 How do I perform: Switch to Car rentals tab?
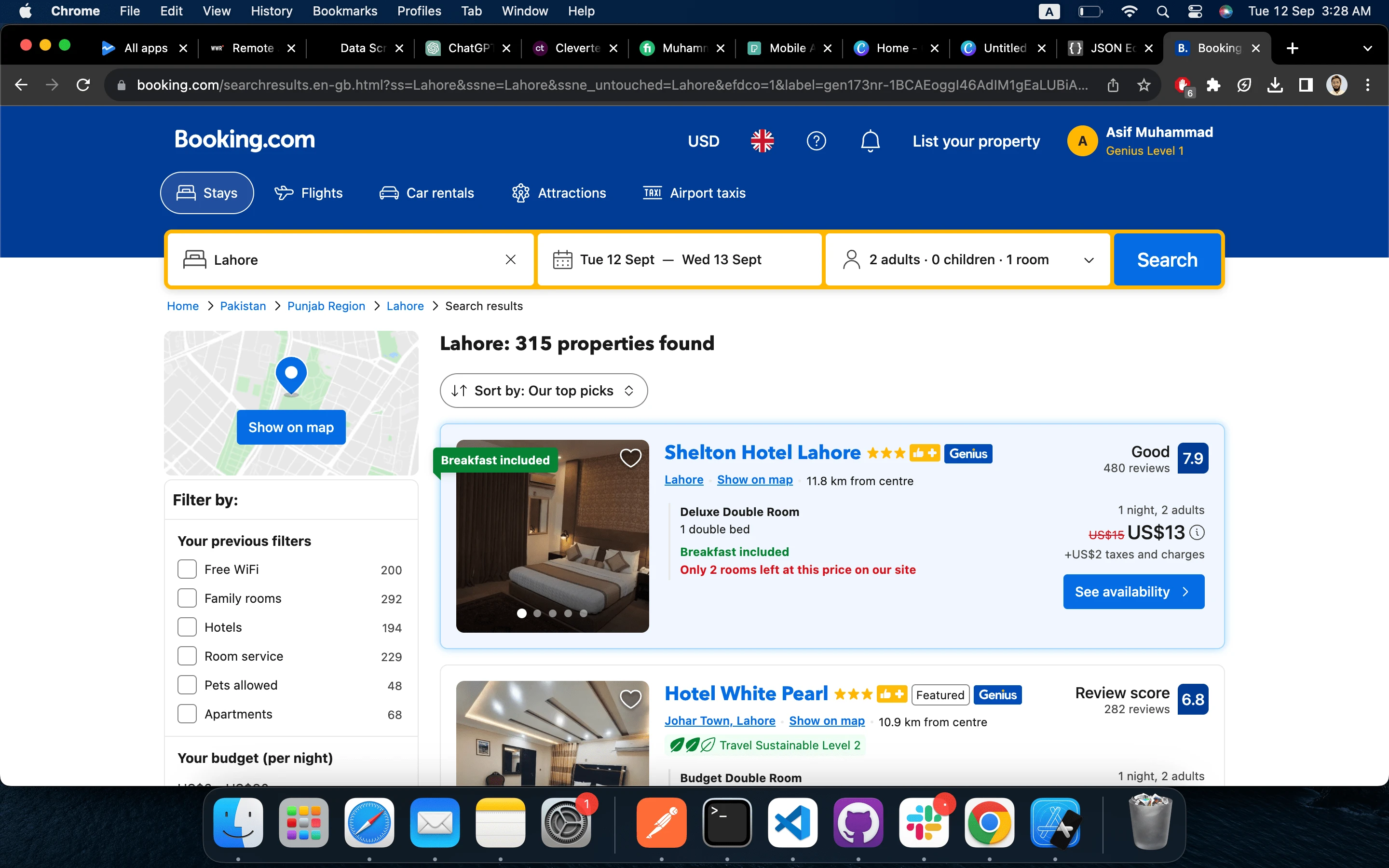[426, 193]
